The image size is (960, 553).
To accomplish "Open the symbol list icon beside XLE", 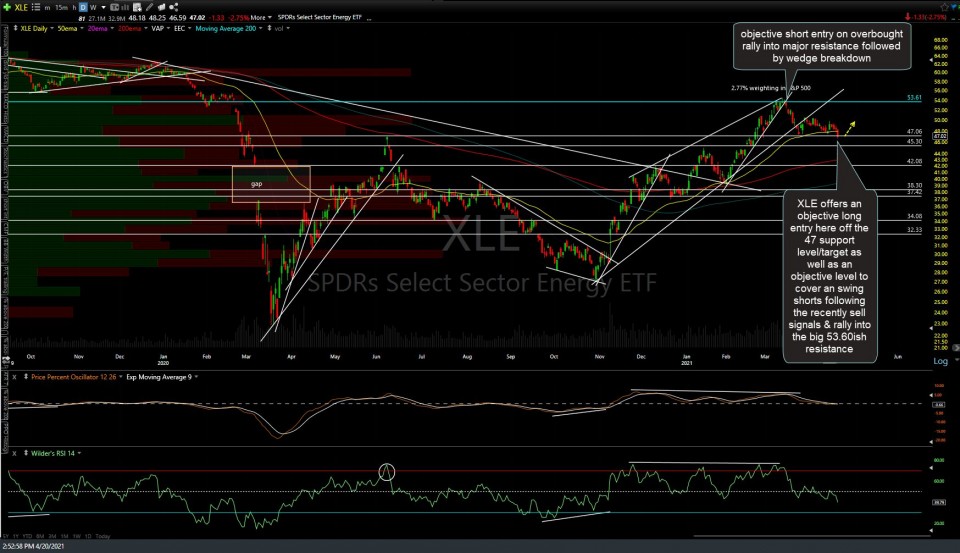I will coord(36,7).
